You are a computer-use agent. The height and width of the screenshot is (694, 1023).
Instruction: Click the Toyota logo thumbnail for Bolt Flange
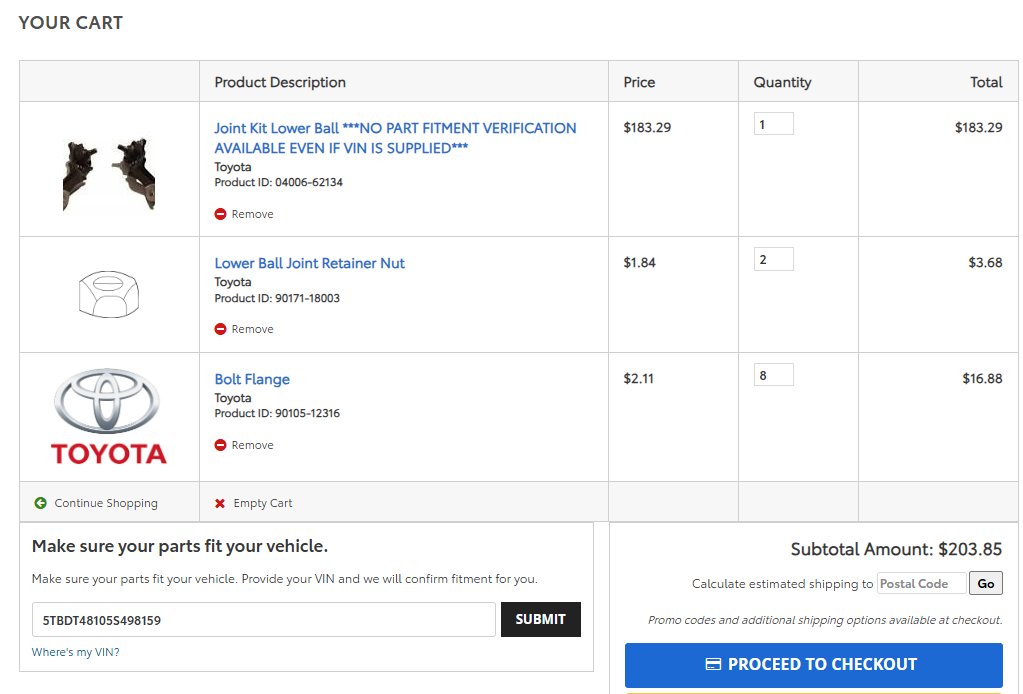pyautogui.click(x=108, y=417)
